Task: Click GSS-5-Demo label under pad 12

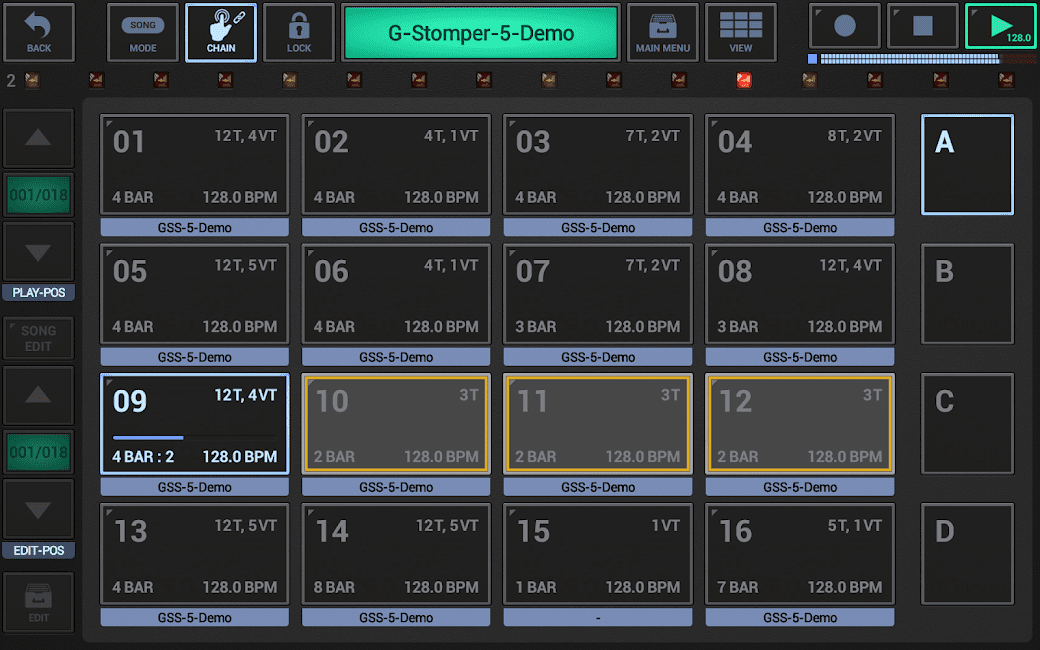Action: (x=799, y=487)
